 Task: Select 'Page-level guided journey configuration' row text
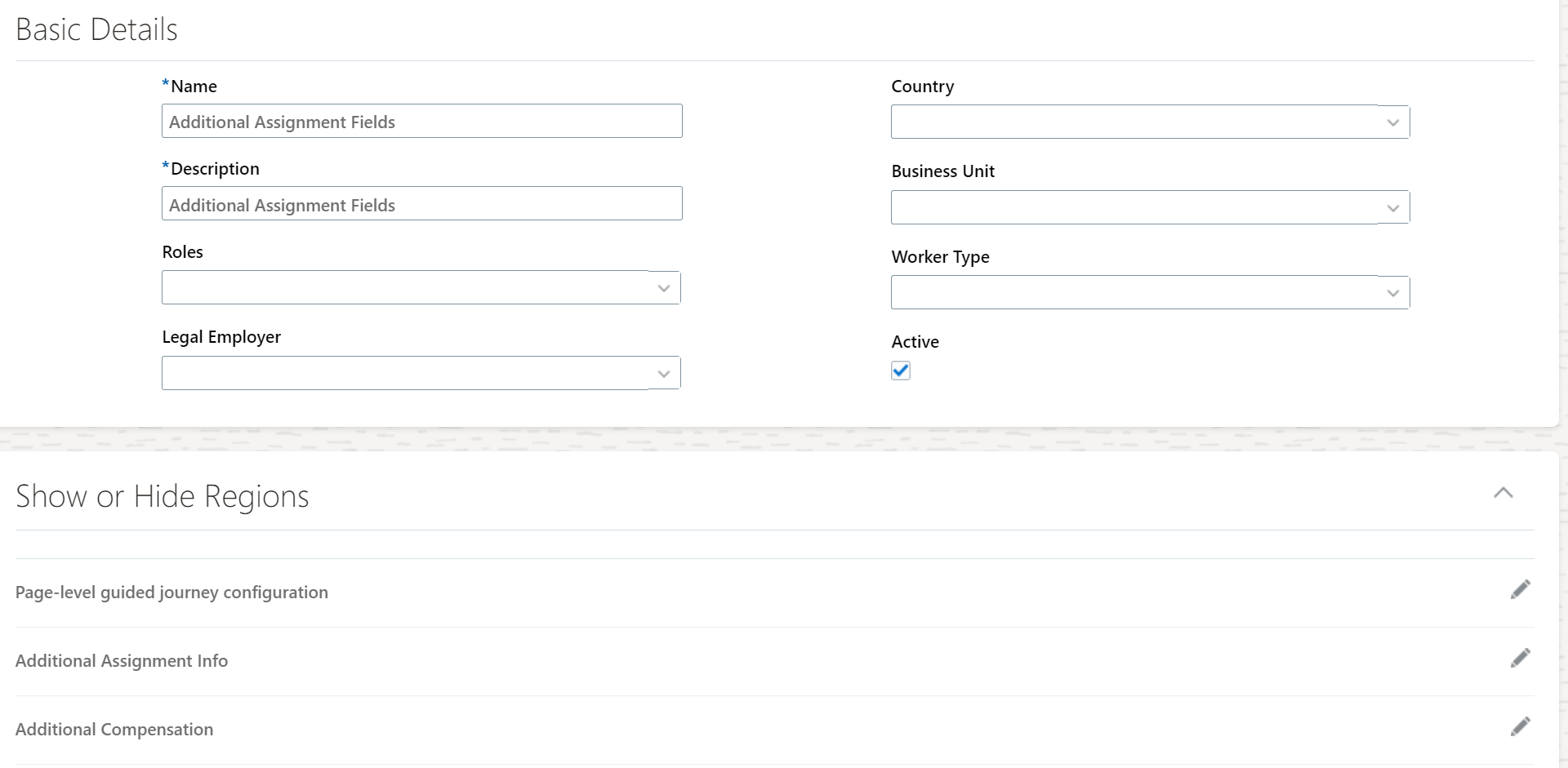click(x=171, y=593)
